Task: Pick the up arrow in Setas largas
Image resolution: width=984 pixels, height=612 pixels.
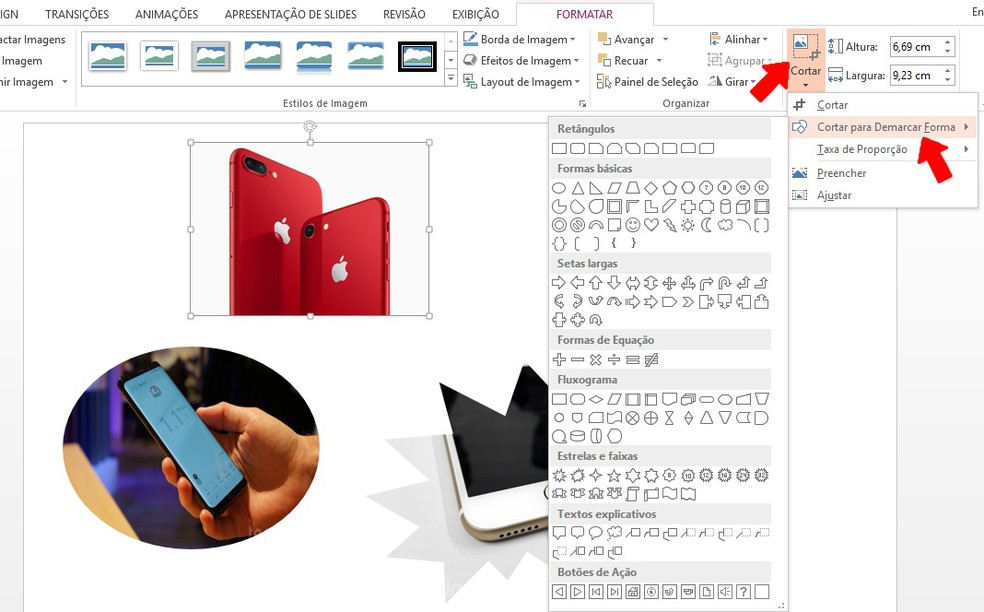Action: click(596, 283)
